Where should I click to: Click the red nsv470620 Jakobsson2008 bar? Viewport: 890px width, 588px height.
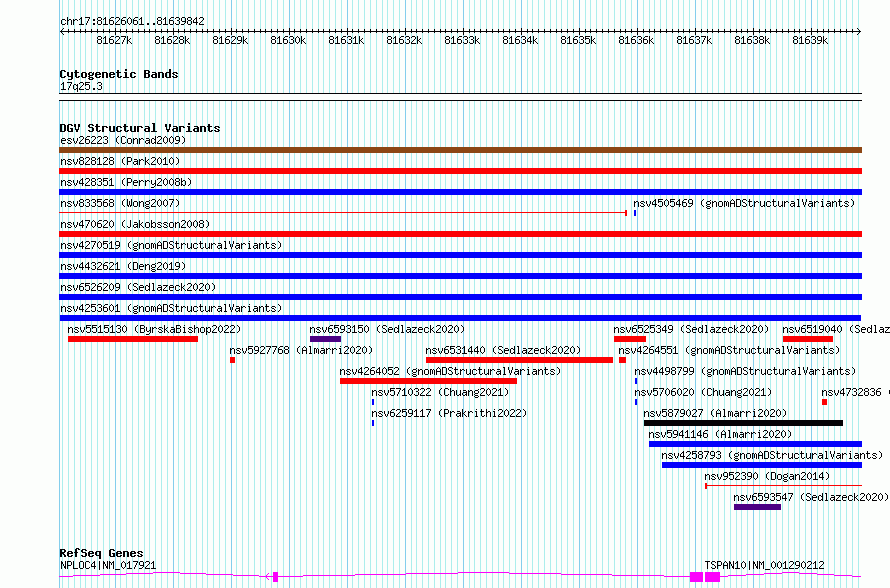[460, 234]
